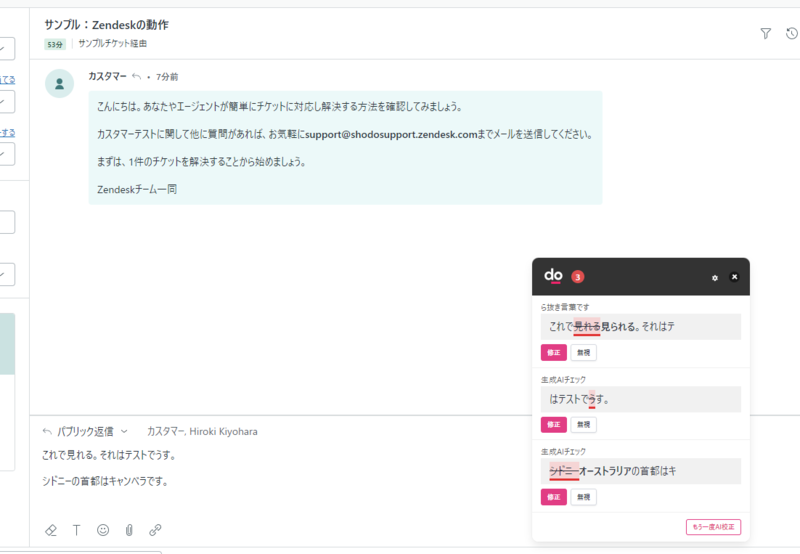Open the ticket events history icon

[x=792, y=34]
